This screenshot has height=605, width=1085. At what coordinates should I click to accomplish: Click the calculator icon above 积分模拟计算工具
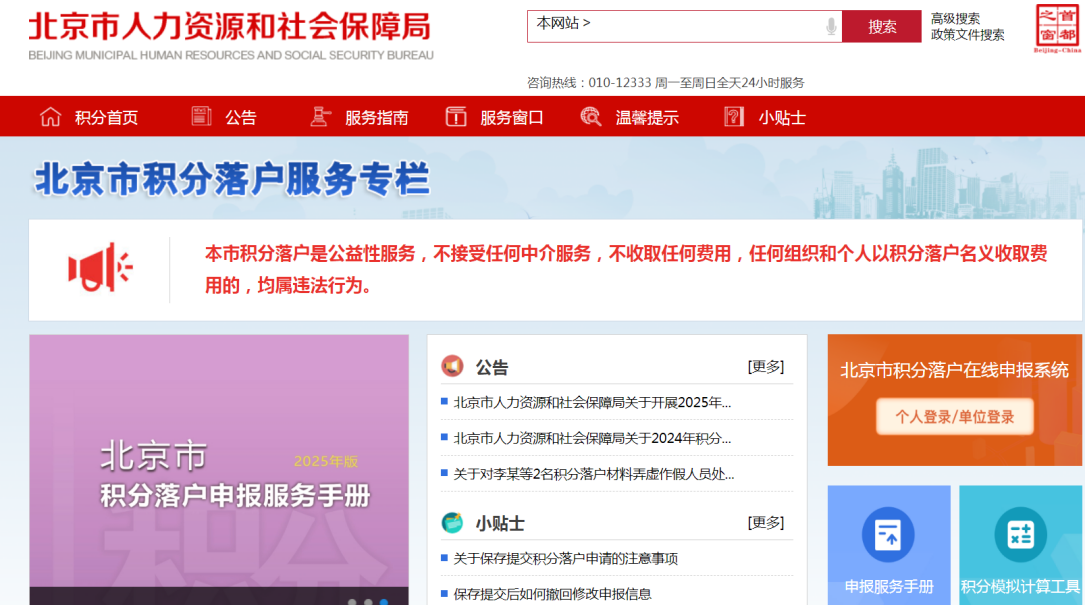1021,535
